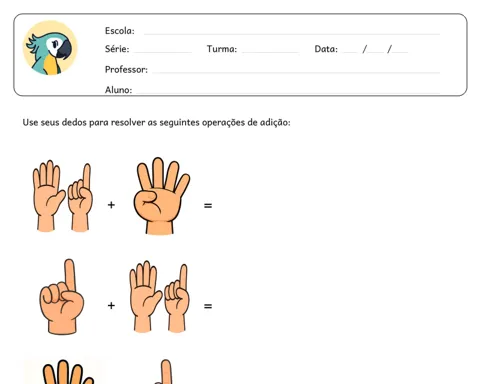Image resolution: width=480 pixels, height=384 pixels.
Task: Click the six-finger hand pair in second row
Action: (x=159, y=297)
